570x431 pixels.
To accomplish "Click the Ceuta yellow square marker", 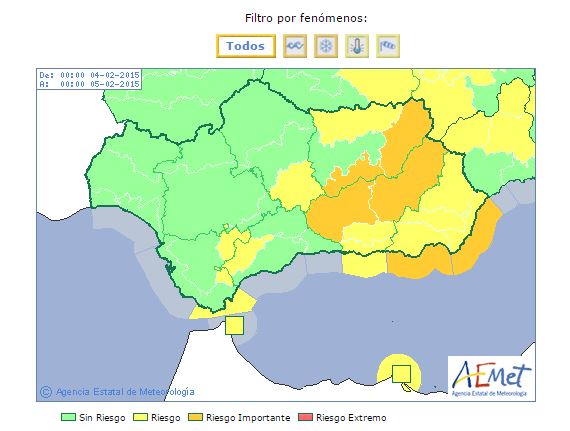I will 234,325.
